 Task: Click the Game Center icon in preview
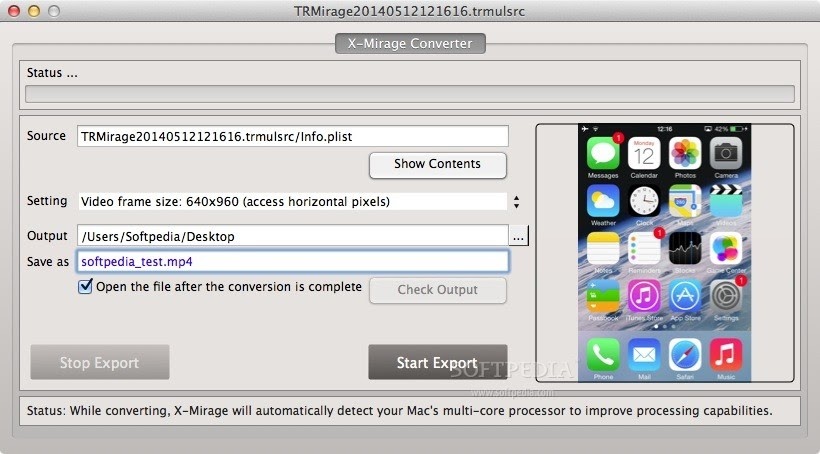(726, 248)
